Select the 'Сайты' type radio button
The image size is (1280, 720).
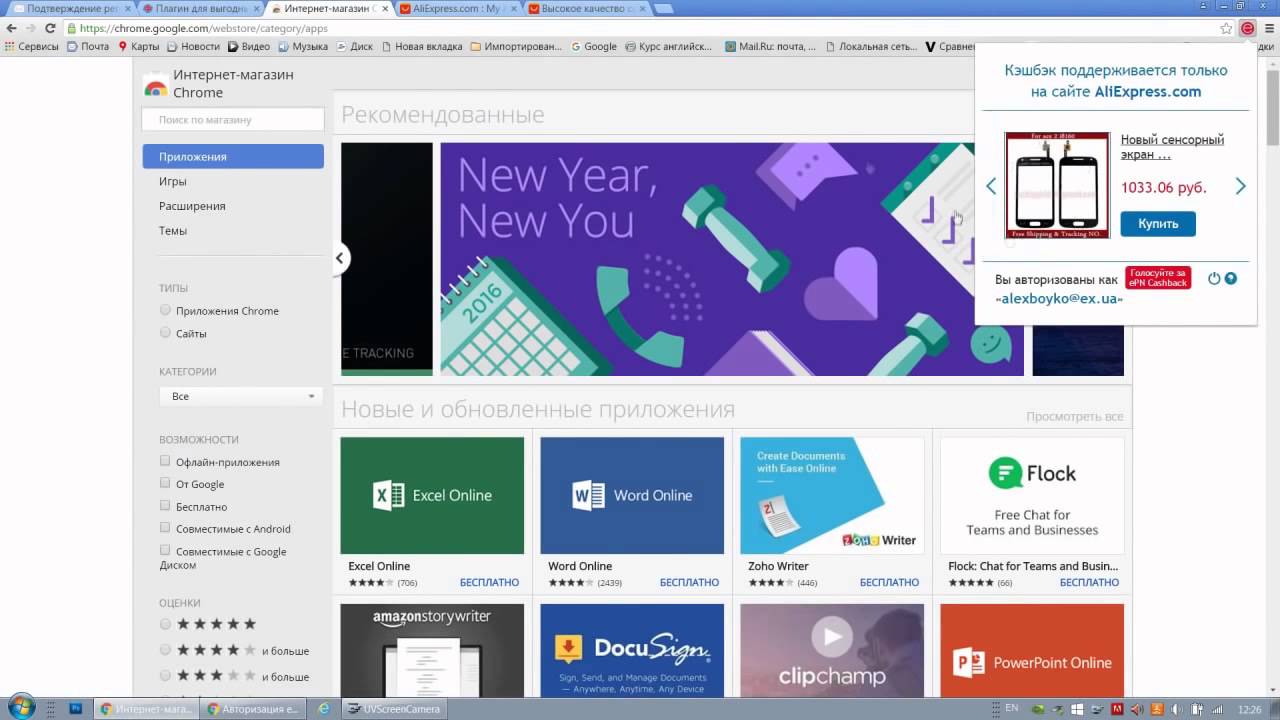(166, 333)
